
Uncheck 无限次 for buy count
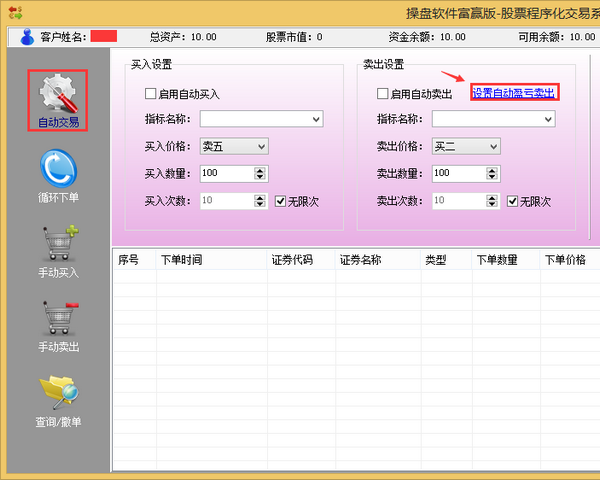[280, 201]
